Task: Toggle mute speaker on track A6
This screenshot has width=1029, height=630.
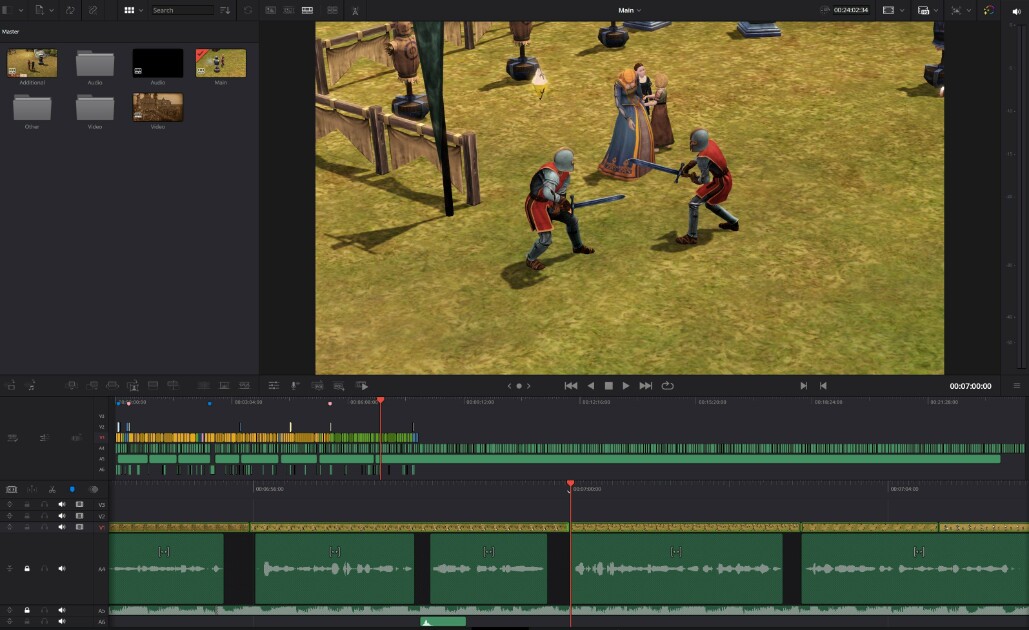Action: pyautogui.click(x=62, y=621)
